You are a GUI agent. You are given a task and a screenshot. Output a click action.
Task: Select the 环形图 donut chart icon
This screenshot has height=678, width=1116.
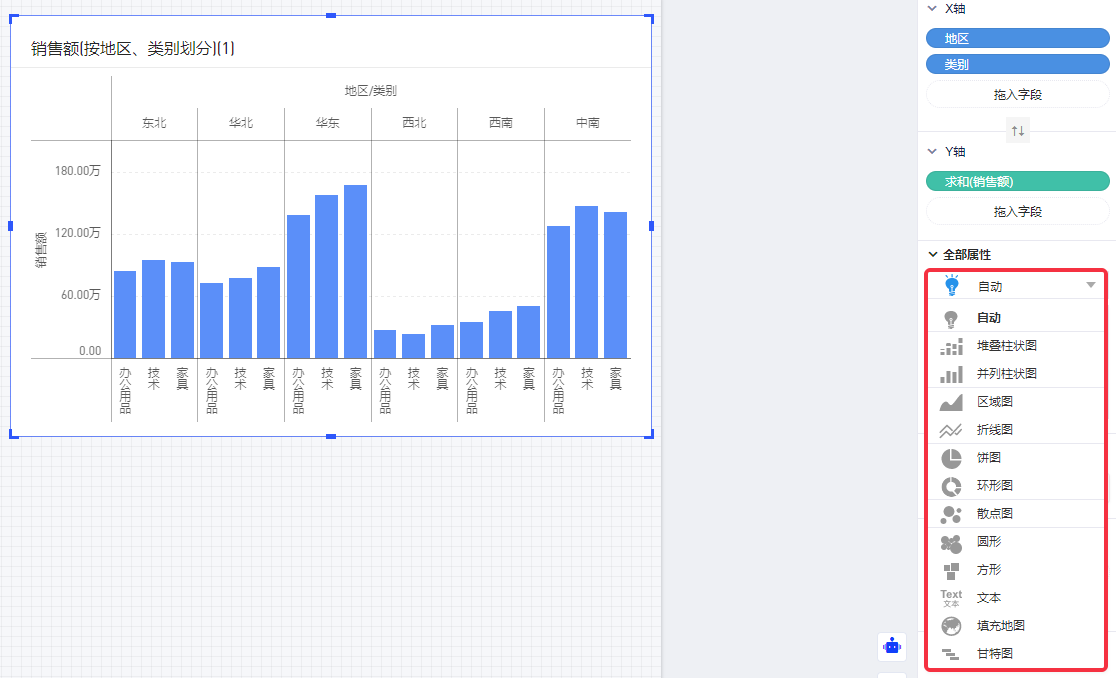point(951,486)
